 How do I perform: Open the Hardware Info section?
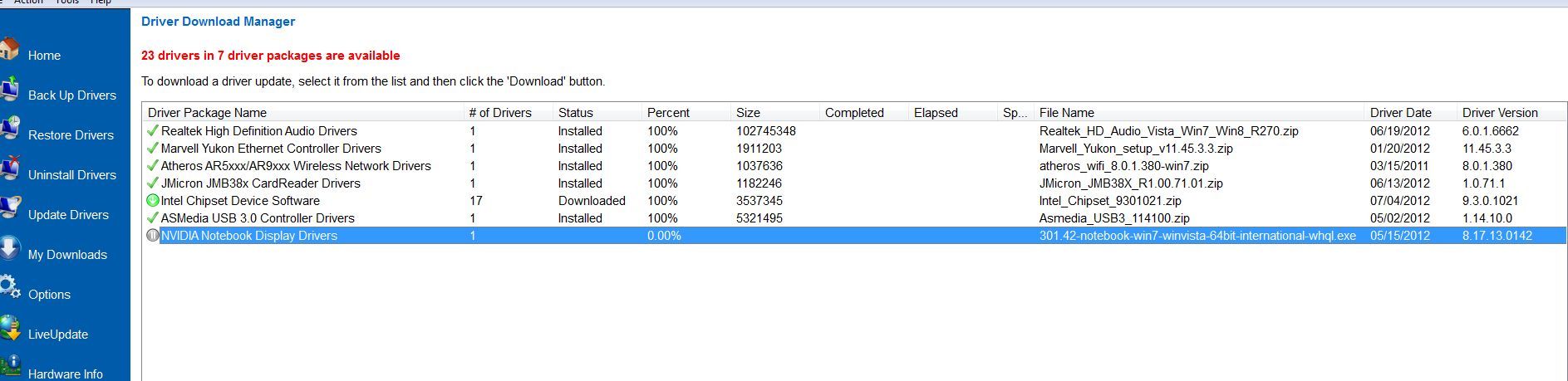[x=65, y=374]
